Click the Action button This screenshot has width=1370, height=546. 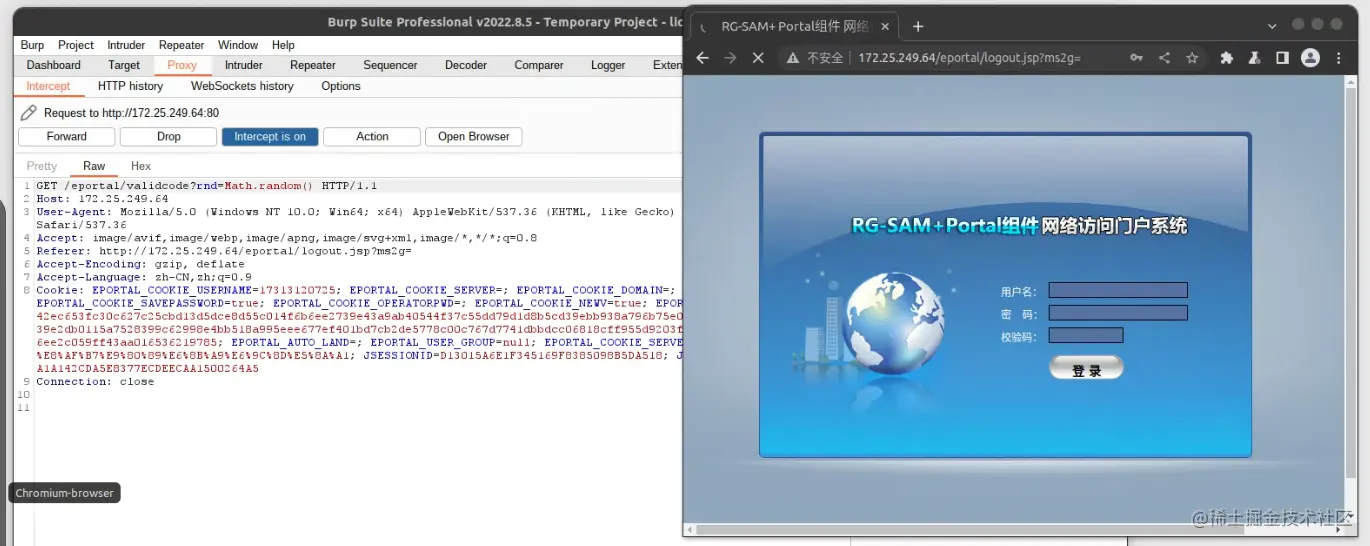point(372,137)
